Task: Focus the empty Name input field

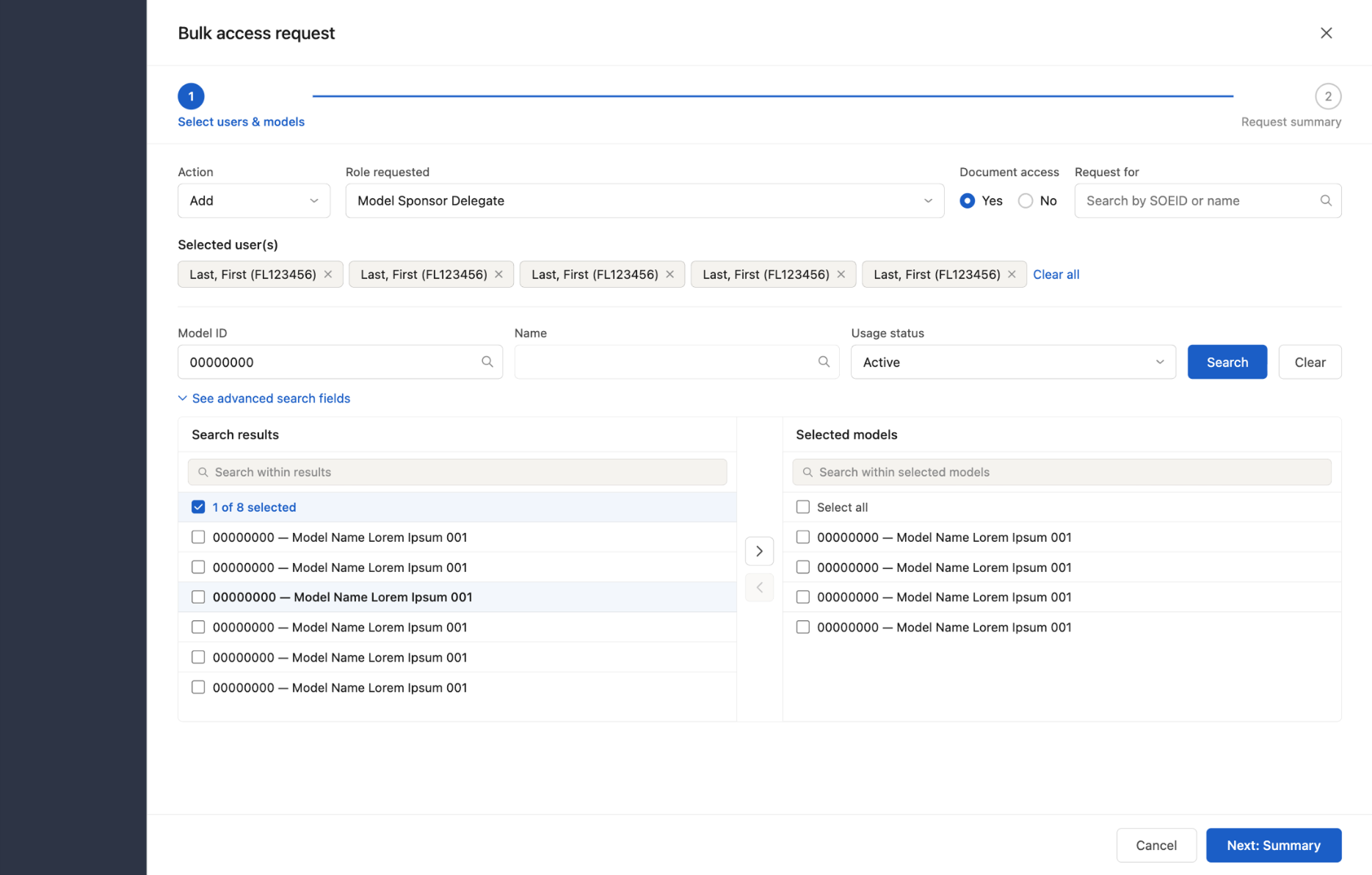Action: pyautogui.click(x=676, y=362)
